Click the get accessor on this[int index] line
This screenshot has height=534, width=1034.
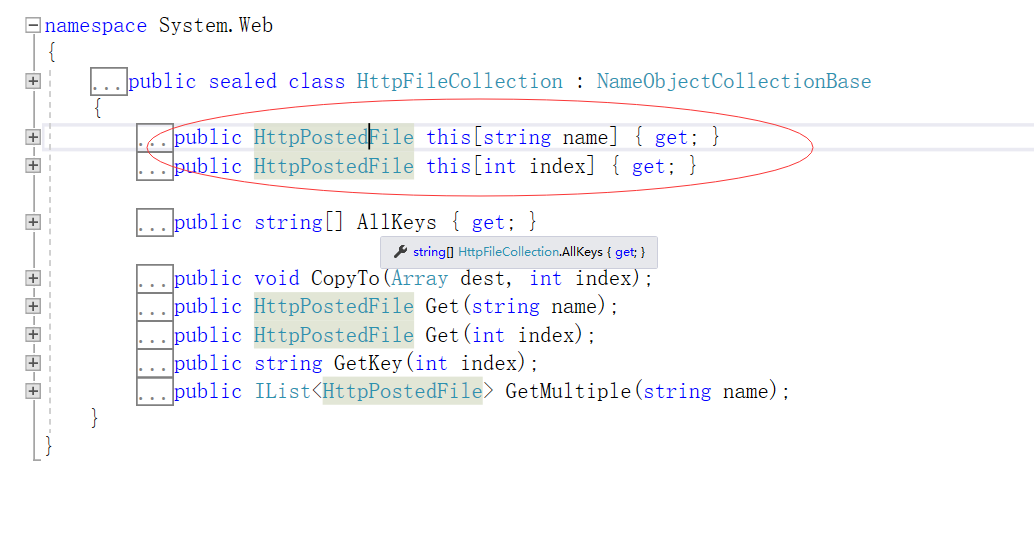click(648, 165)
